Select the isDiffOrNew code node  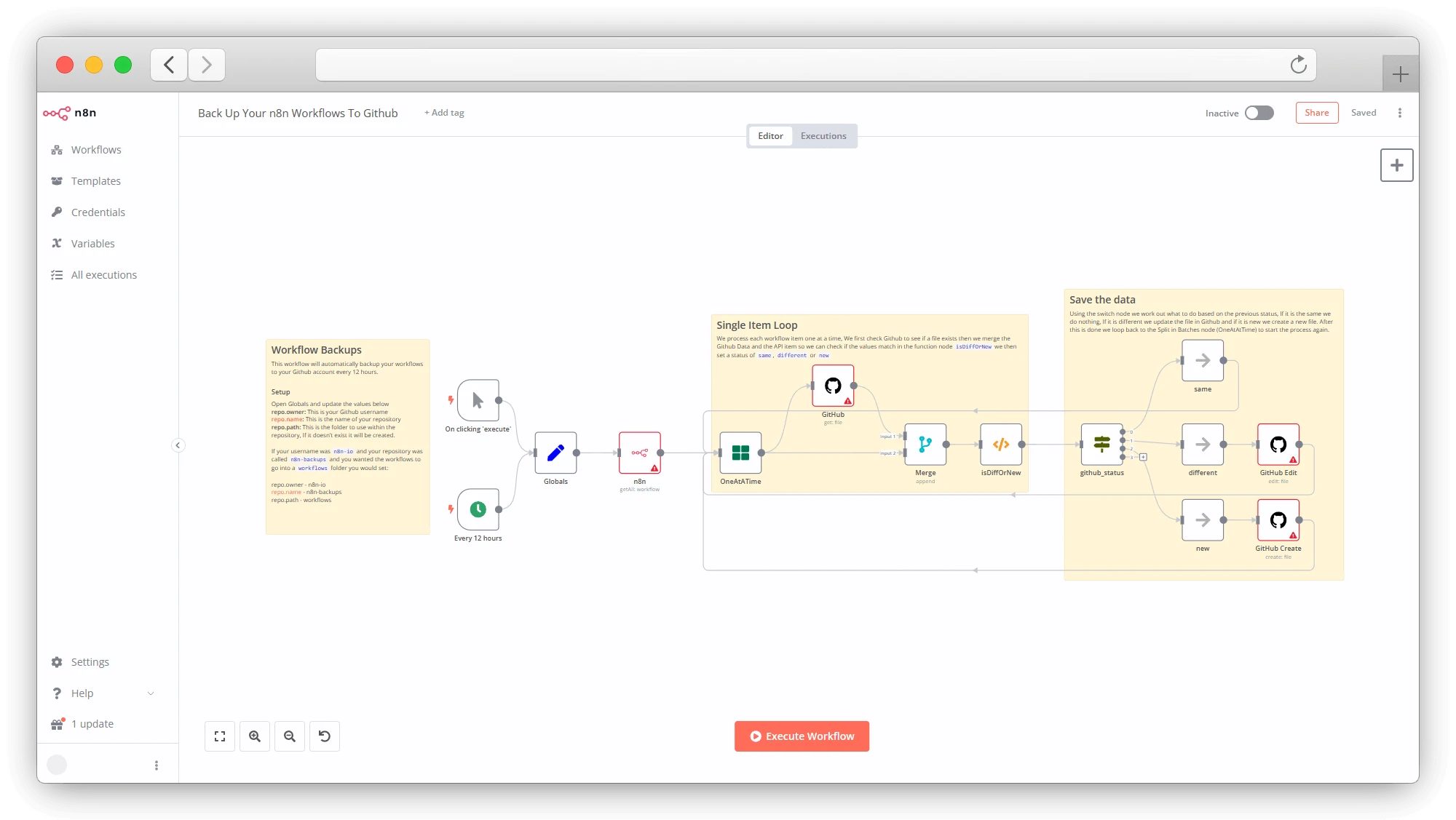1001,445
